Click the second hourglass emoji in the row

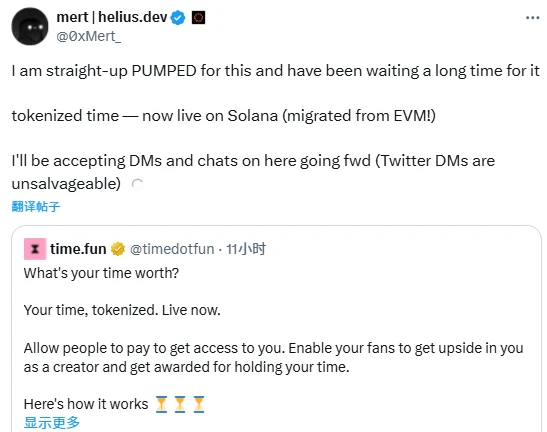click(x=180, y=404)
